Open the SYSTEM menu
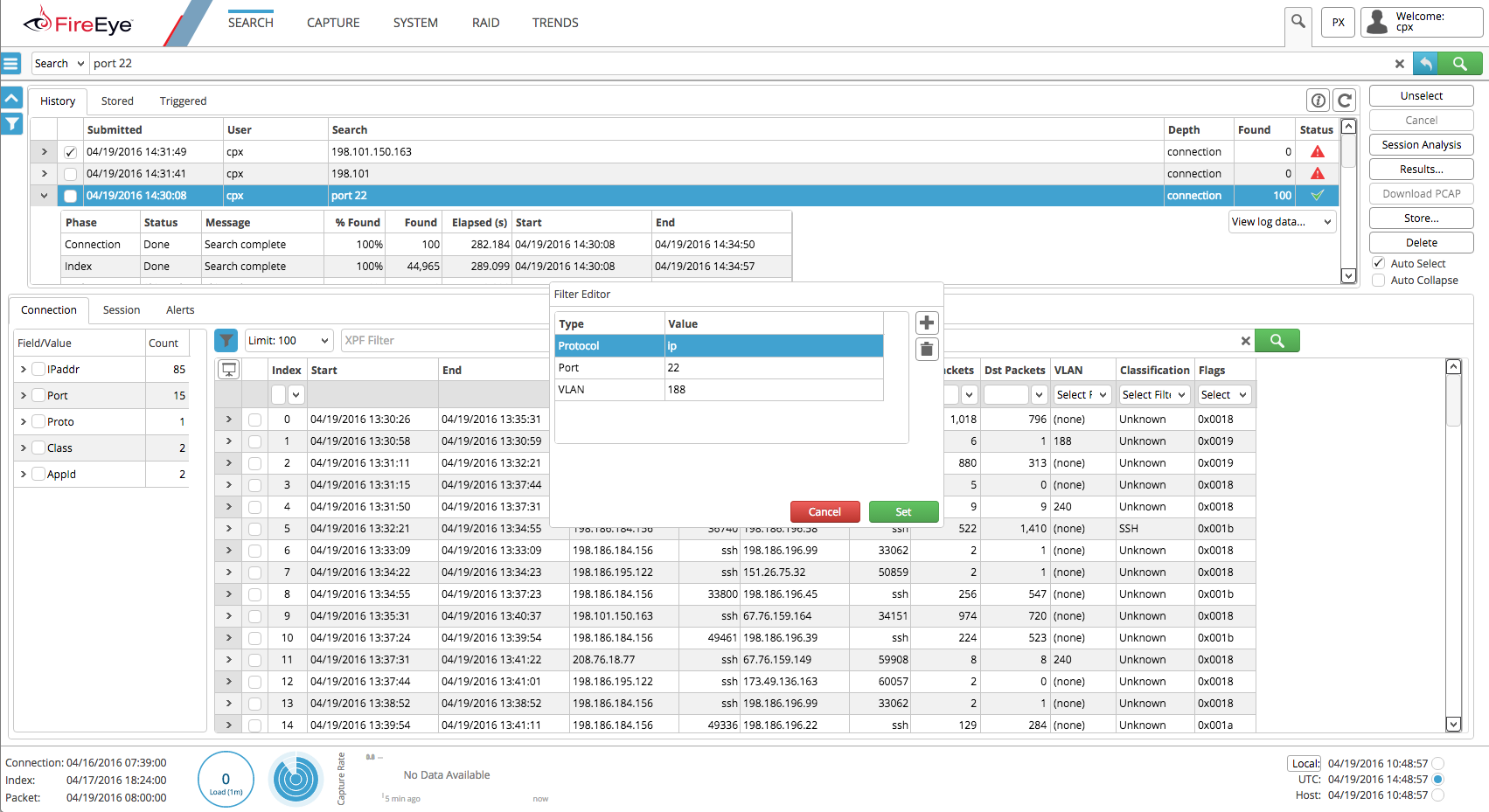1489x812 pixels. (x=415, y=23)
